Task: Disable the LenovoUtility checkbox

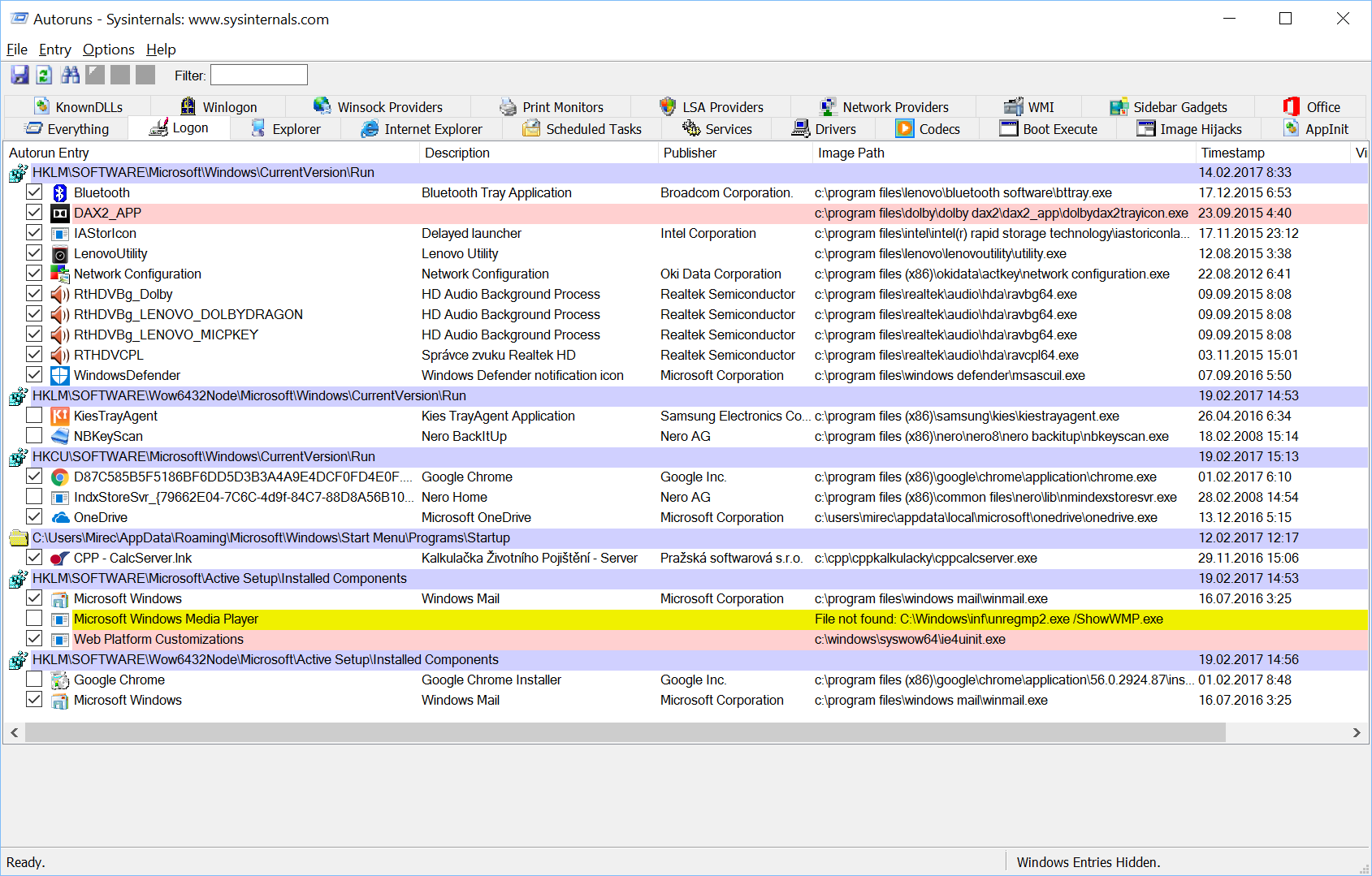Action: pyautogui.click(x=34, y=253)
